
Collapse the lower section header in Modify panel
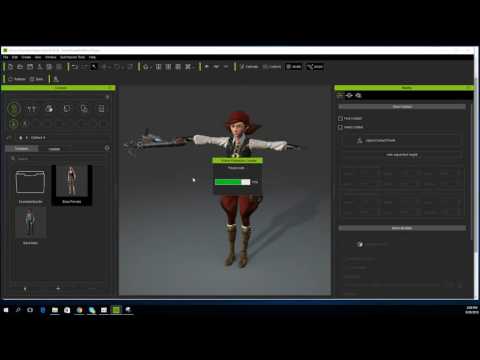(x=402, y=228)
